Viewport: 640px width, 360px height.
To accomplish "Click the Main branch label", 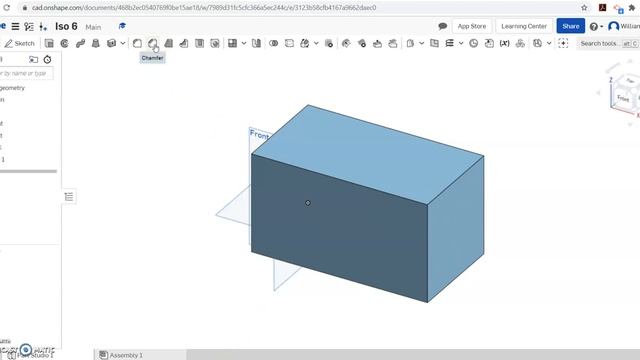I will tap(93, 27).
